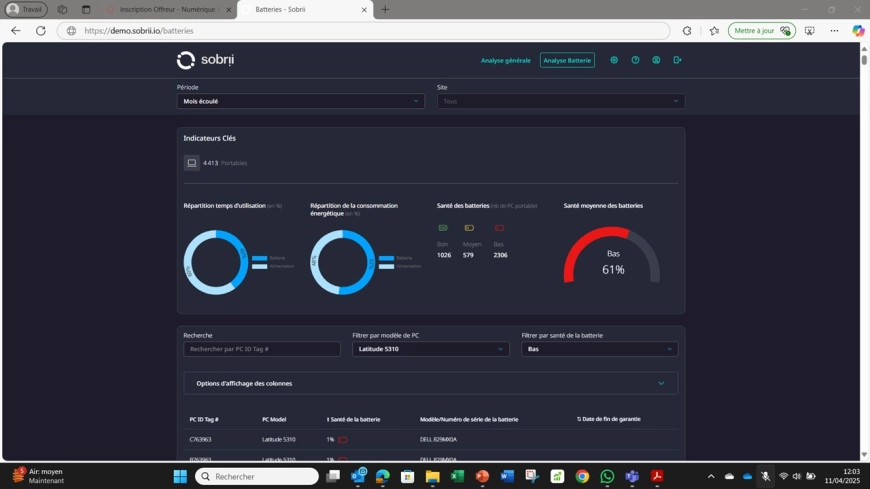Open the Favorites star icon in Edge toolbar
This screenshot has height=489, width=870.
[714, 31]
